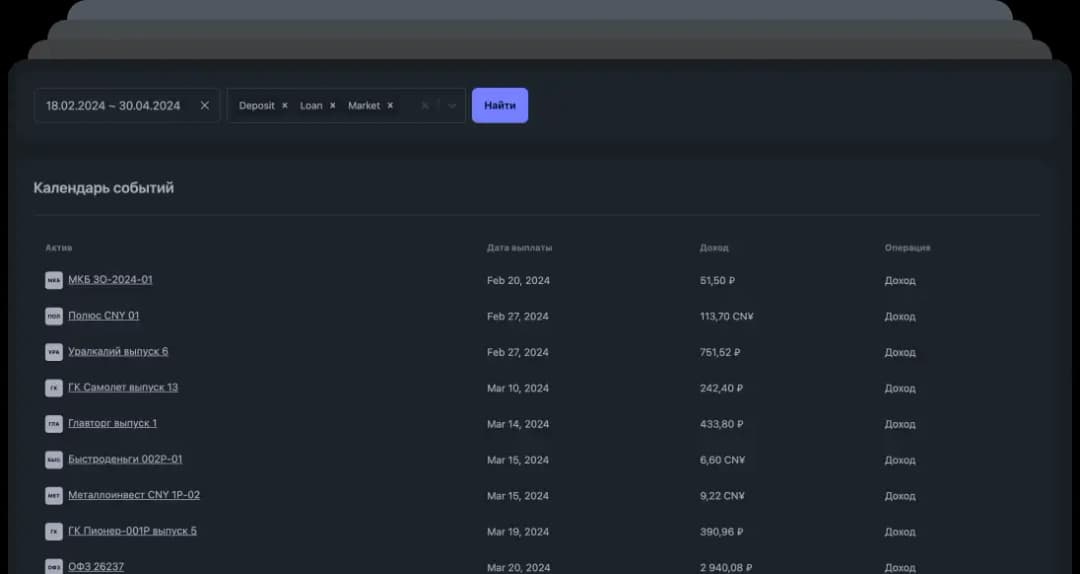Image resolution: width=1080 pixels, height=574 pixels.
Task: Click the date Mar 14, 2024
Action: [518, 424]
